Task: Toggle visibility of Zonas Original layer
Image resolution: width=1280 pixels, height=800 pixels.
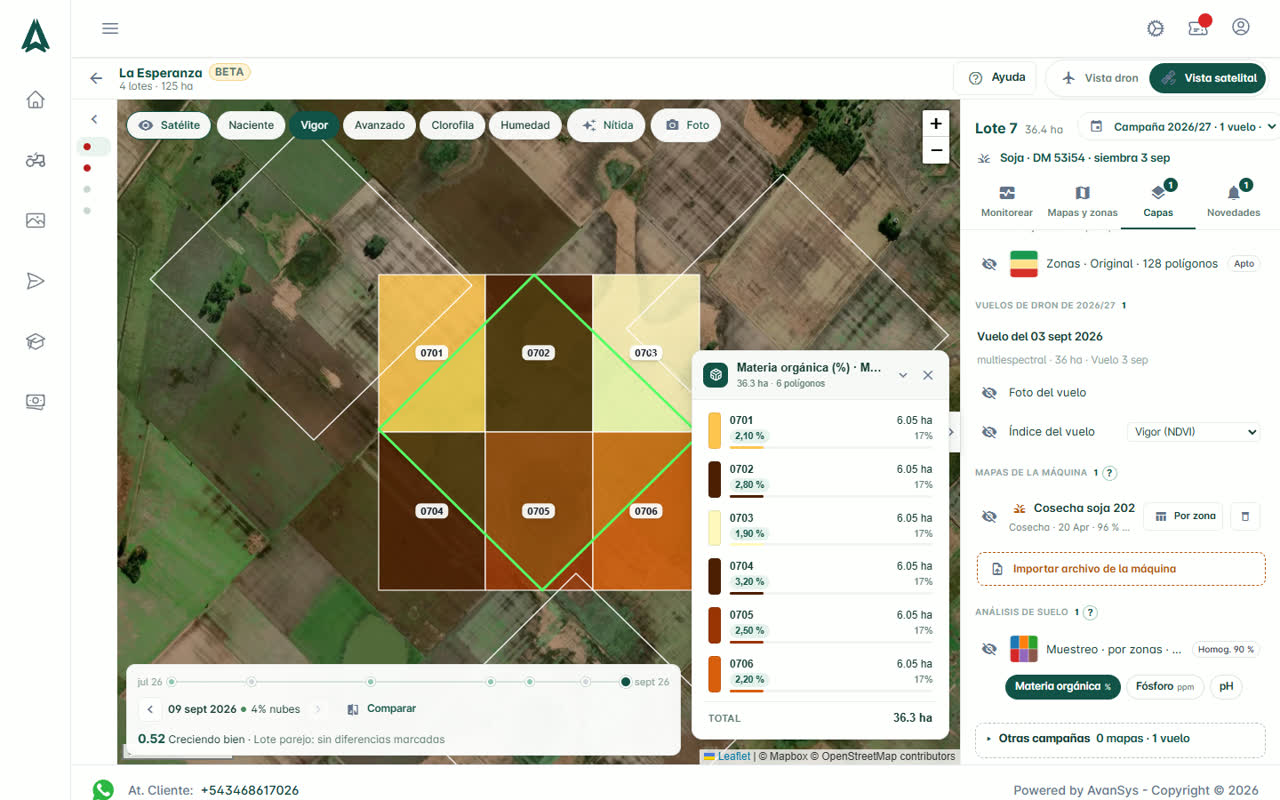Action: point(989,264)
